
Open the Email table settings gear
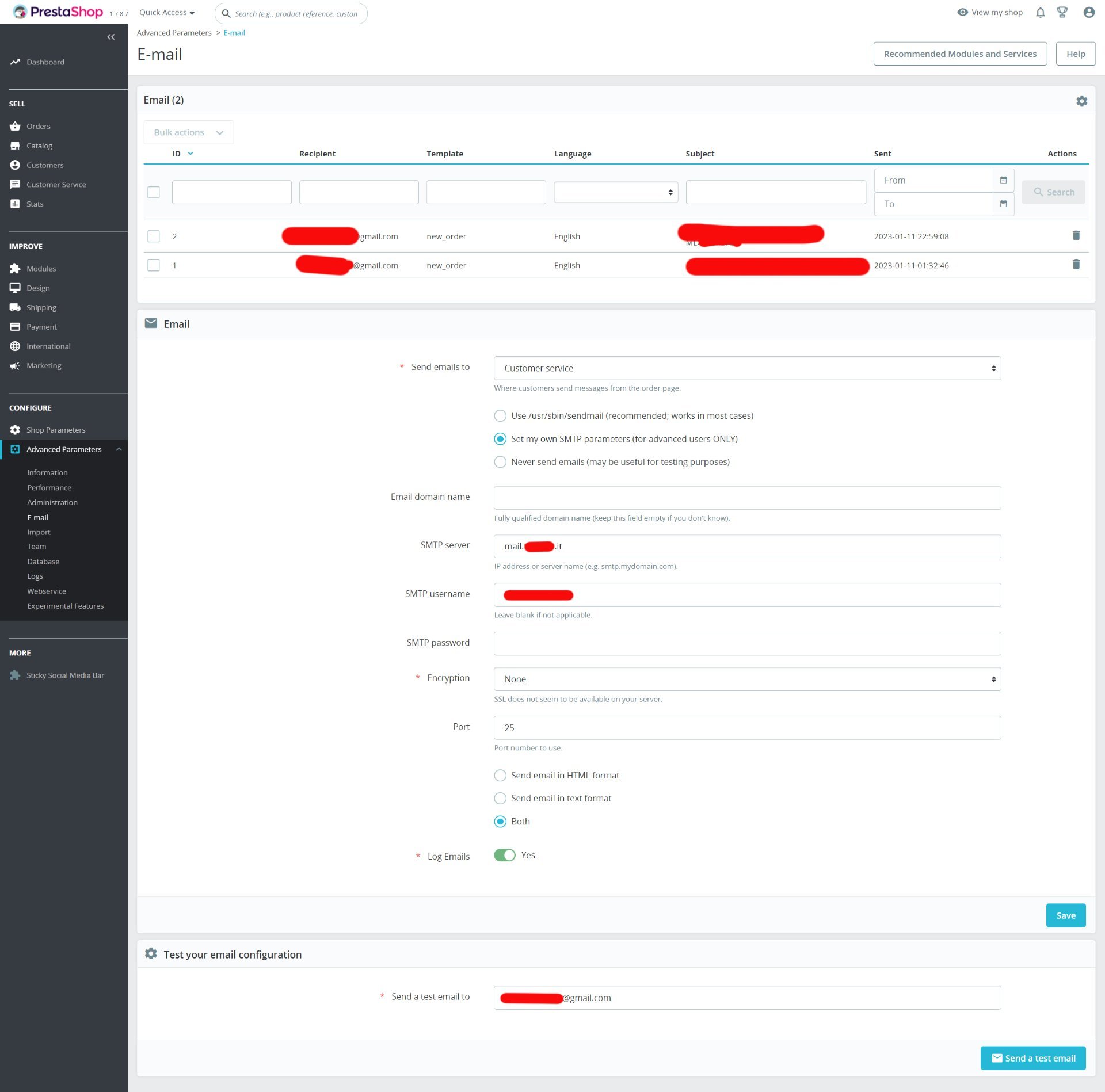pos(1081,101)
